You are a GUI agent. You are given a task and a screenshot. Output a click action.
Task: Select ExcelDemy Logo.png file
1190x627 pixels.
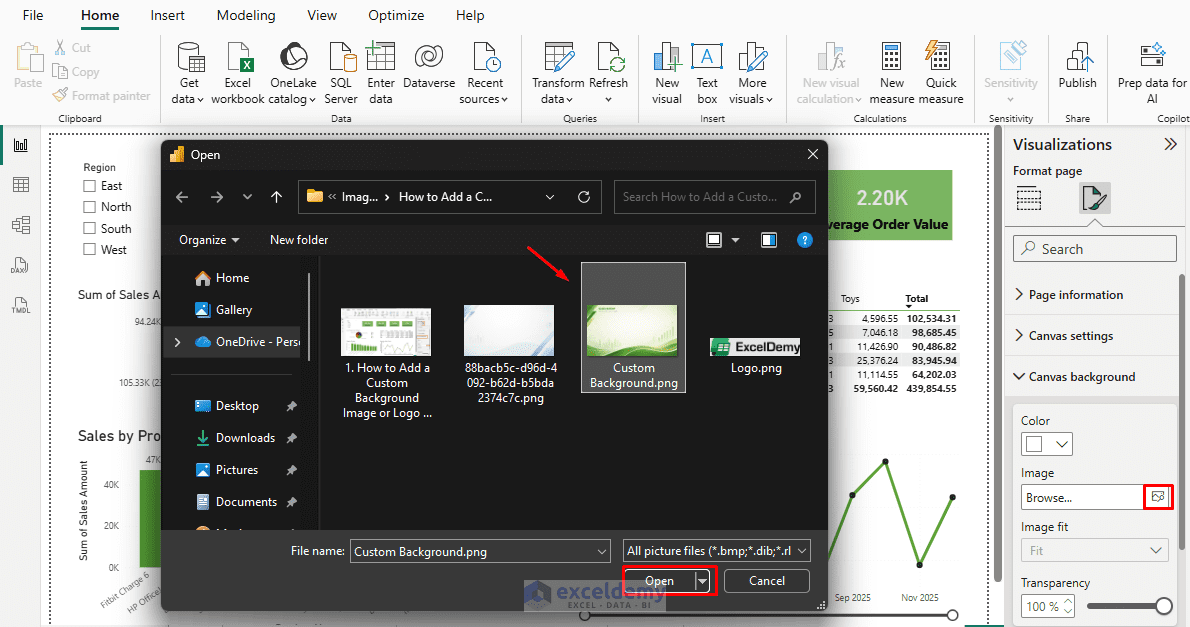click(x=756, y=357)
